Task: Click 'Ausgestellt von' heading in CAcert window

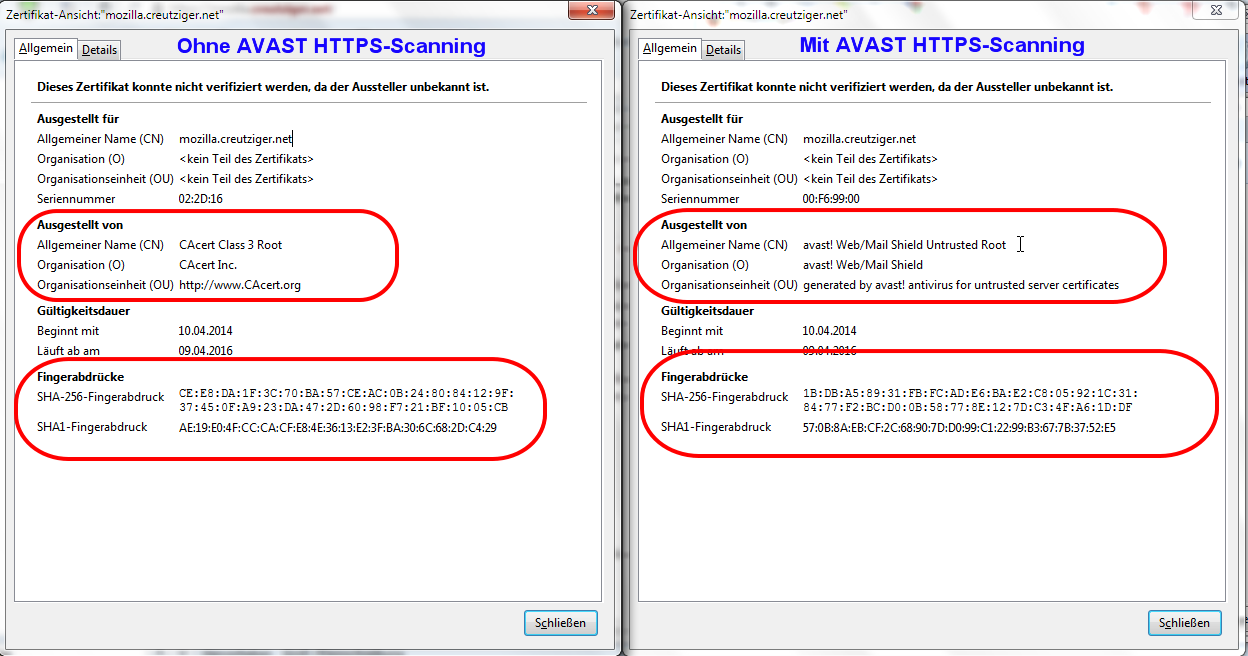Action: 80,225
